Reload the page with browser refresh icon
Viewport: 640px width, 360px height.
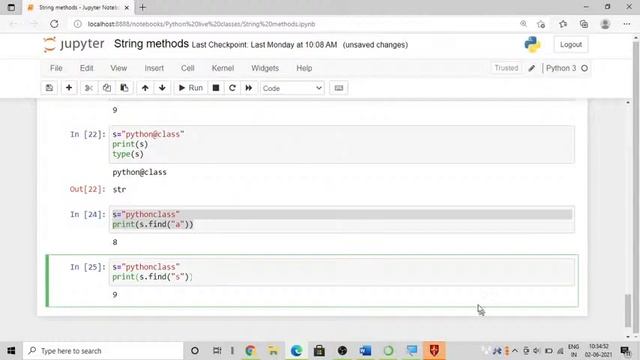click(x=54, y=24)
